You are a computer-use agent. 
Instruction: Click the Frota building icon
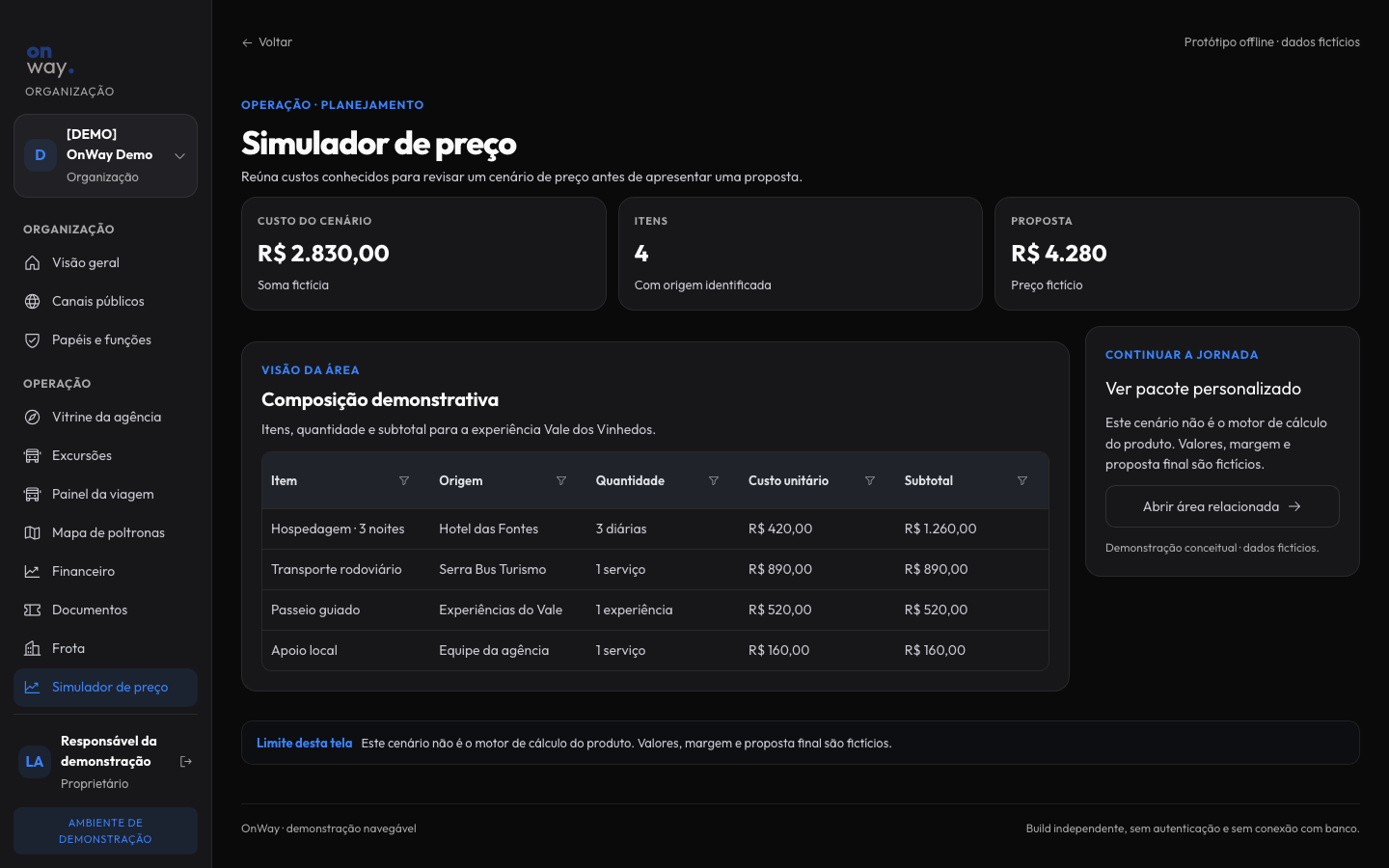(x=32, y=648)
